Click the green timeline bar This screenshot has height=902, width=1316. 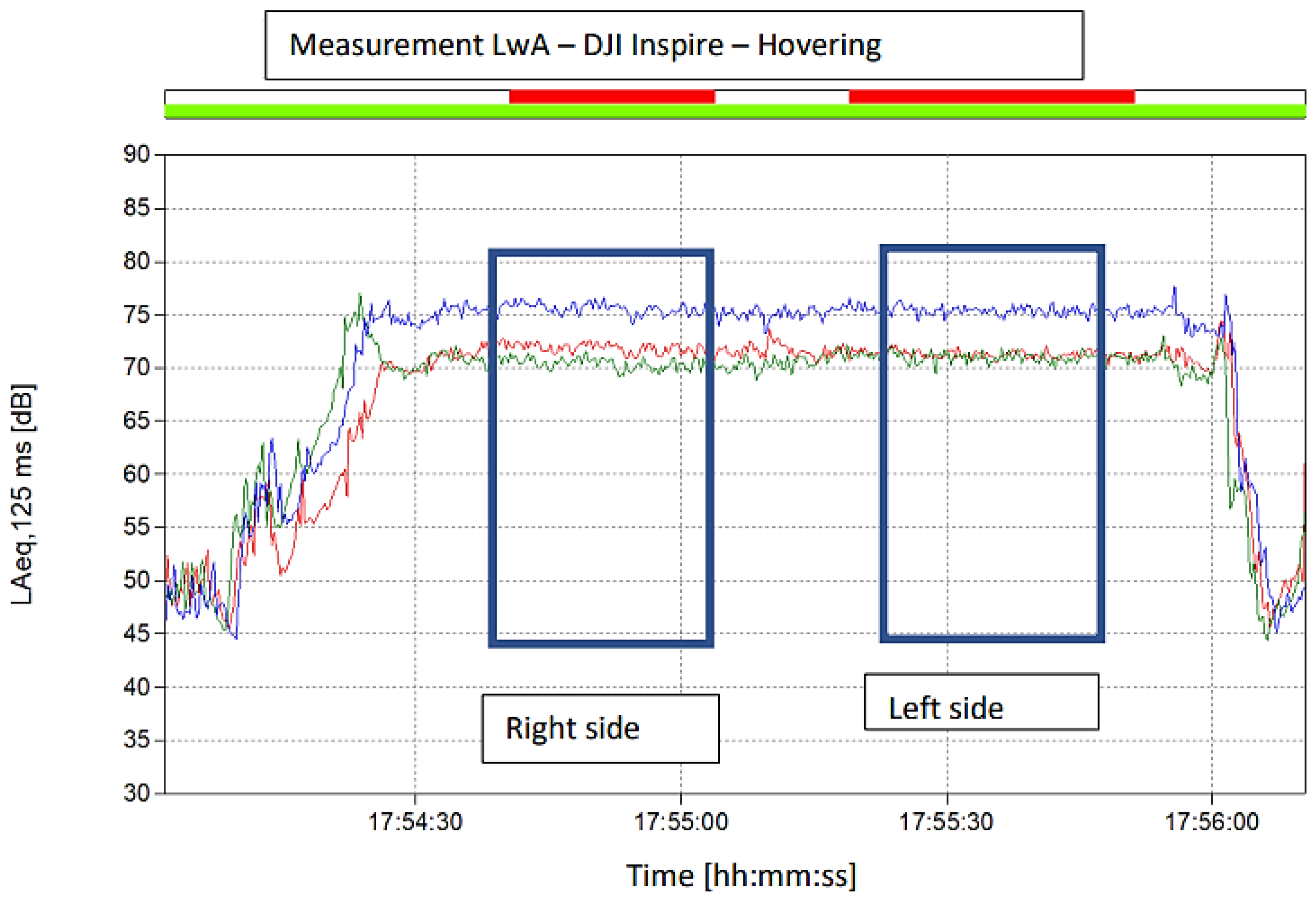[x=735, y=111]
